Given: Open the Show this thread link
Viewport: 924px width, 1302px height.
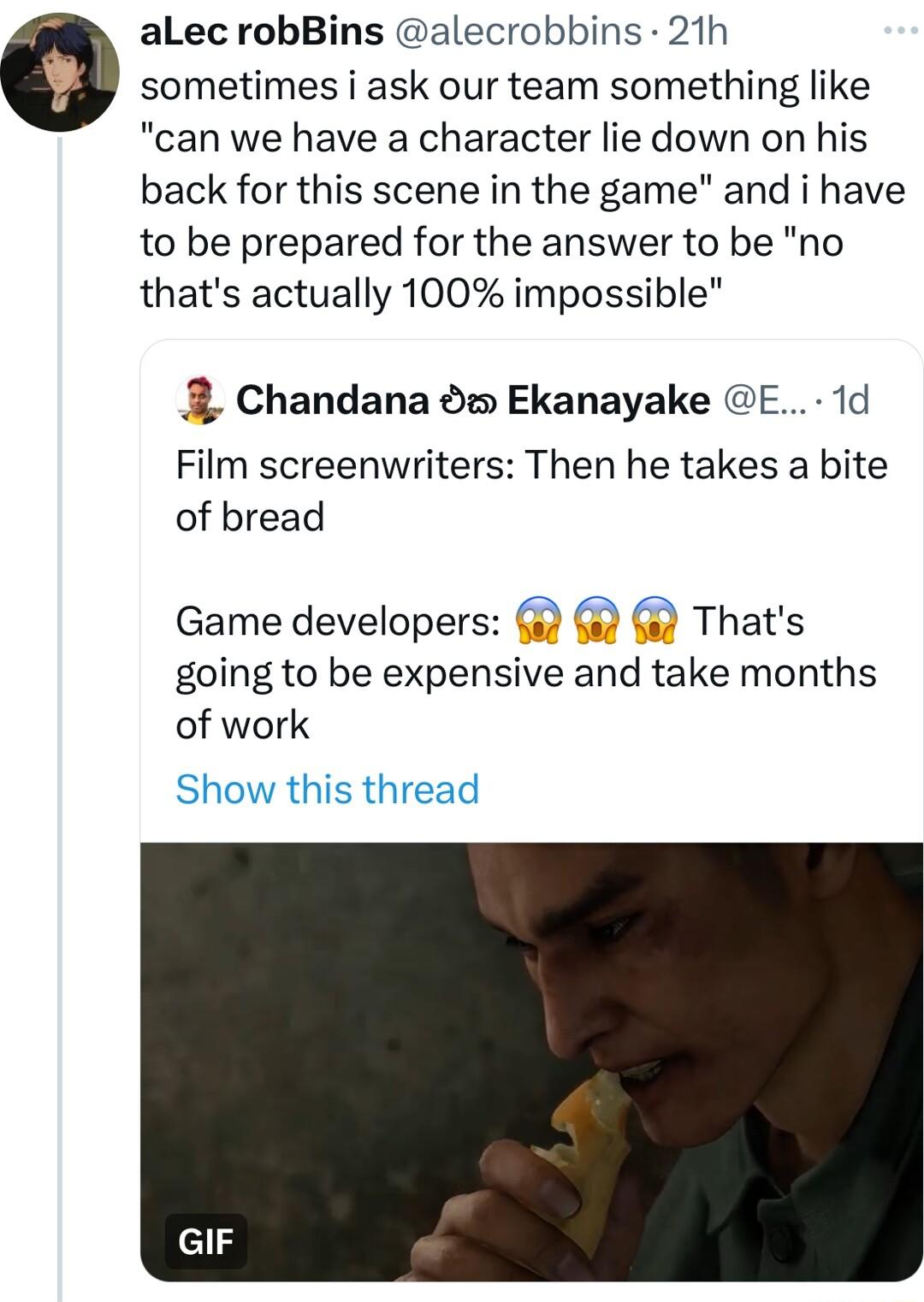Looking at the screenshot, I should pyautogui.click(x=328, y=790).
